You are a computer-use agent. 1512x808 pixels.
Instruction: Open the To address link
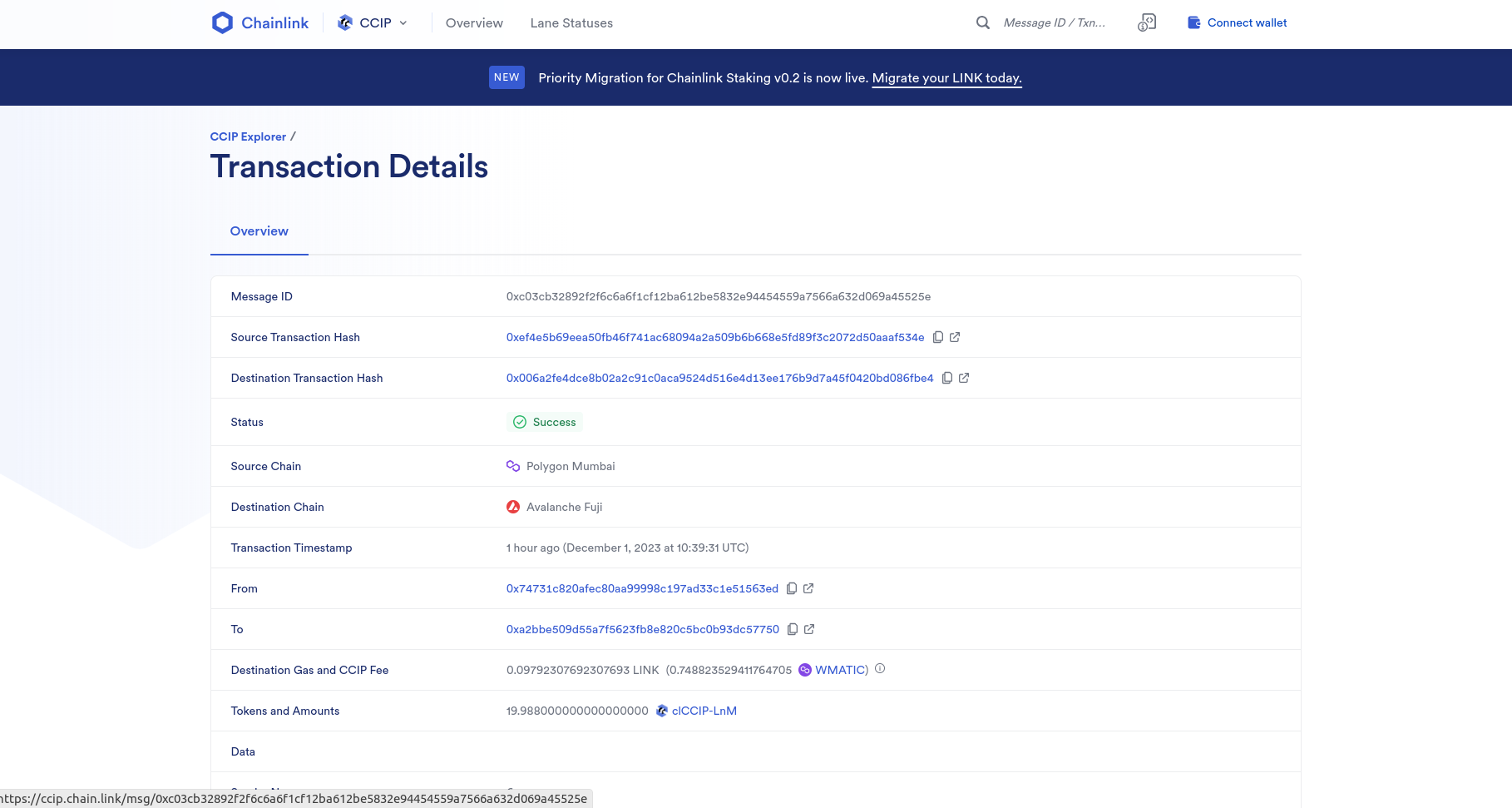[x=643, y=629]
